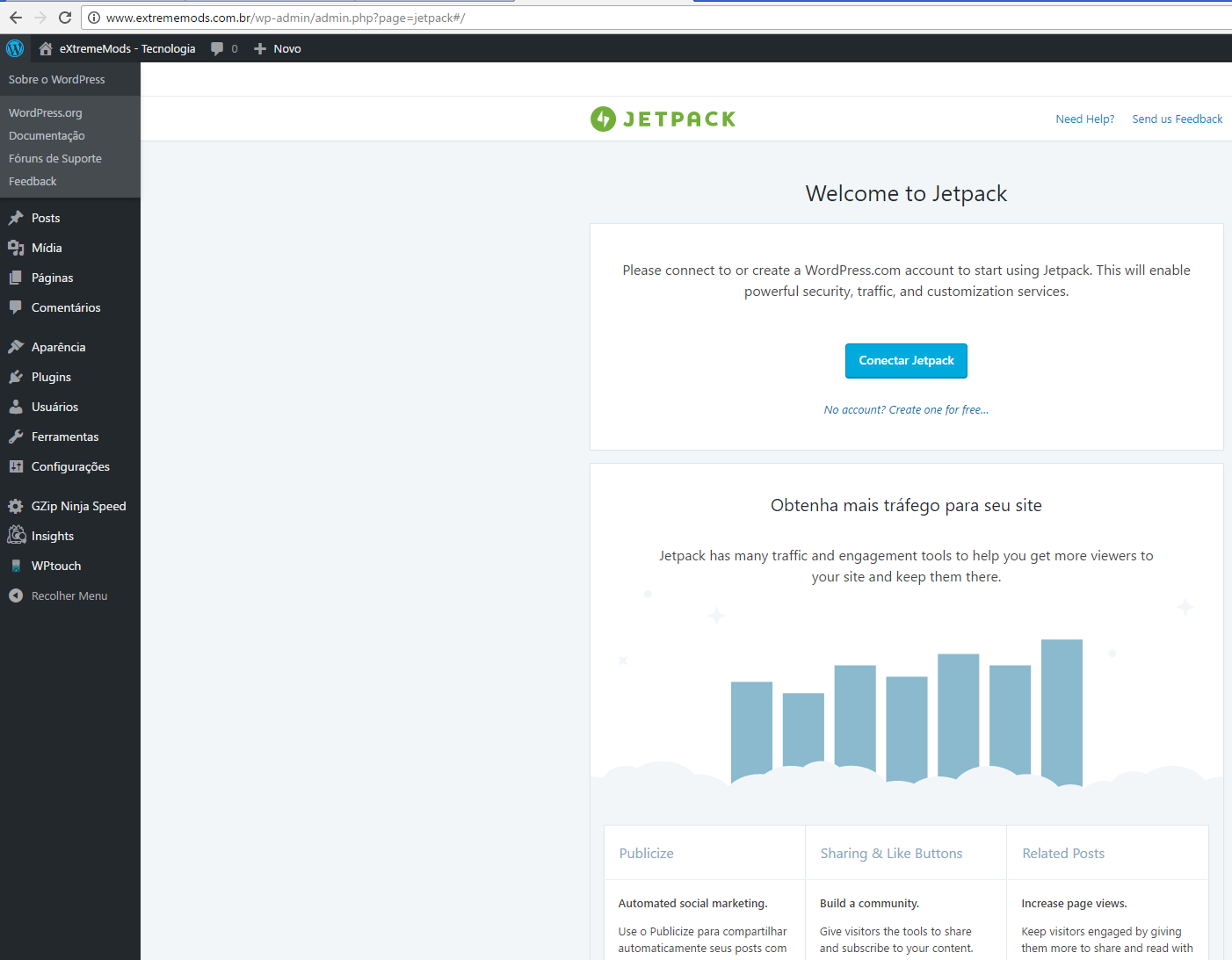Open Documentação in the submenu
Image resolution: width=1232 pixels, height=960 pixels.
coord(47,135)
